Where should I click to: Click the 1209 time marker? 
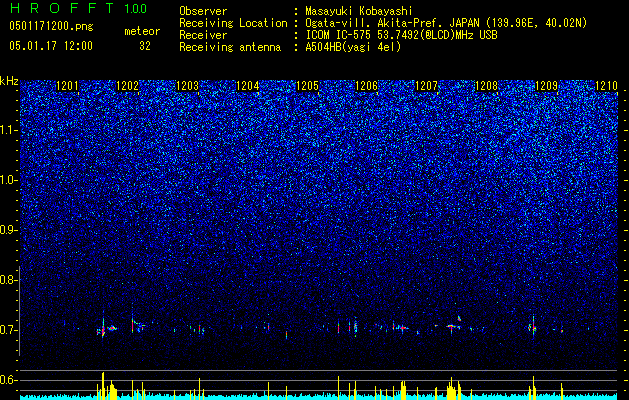pos(546,86)
